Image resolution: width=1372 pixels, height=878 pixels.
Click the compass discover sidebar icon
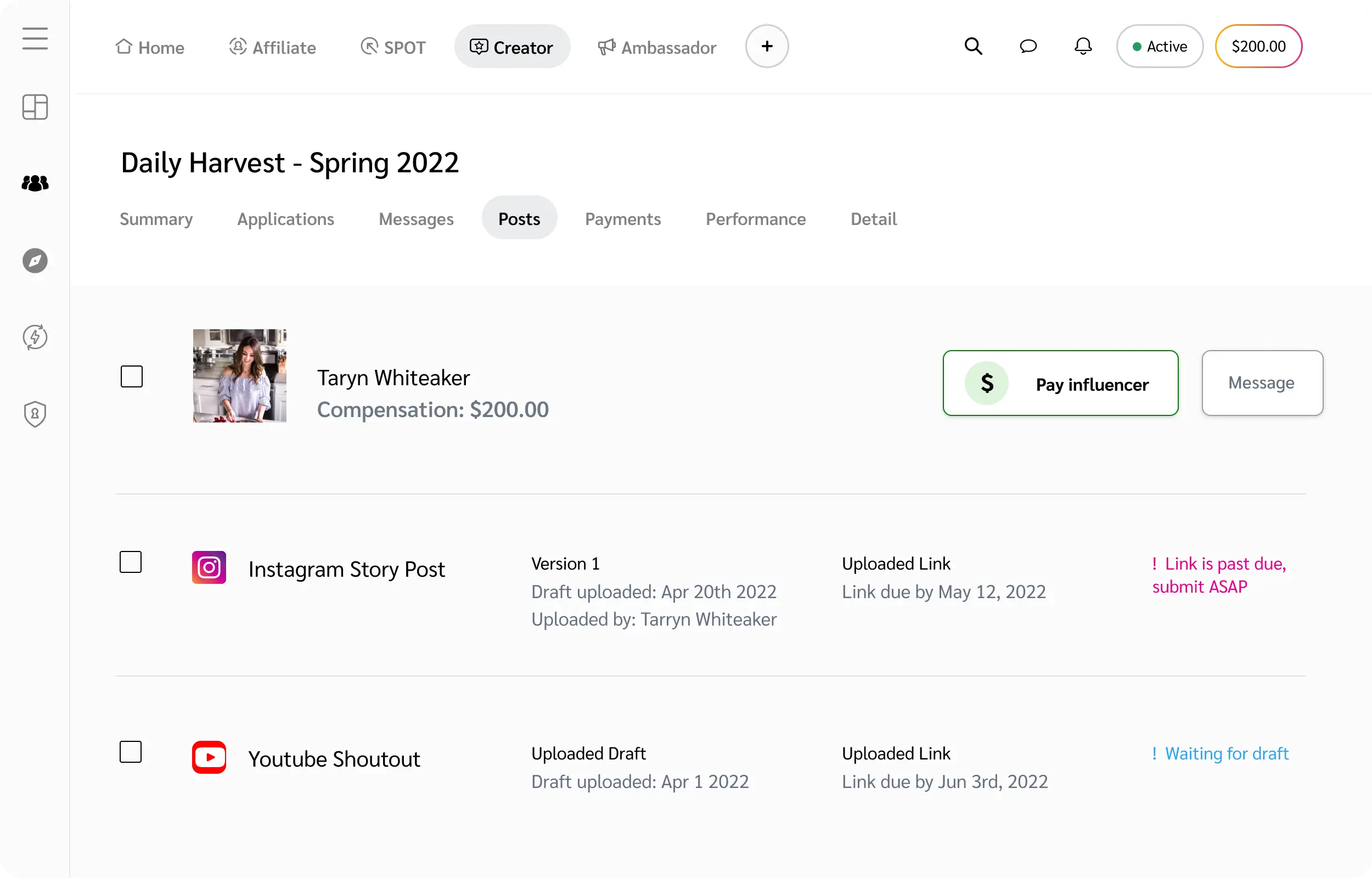(x=35, y=261)
